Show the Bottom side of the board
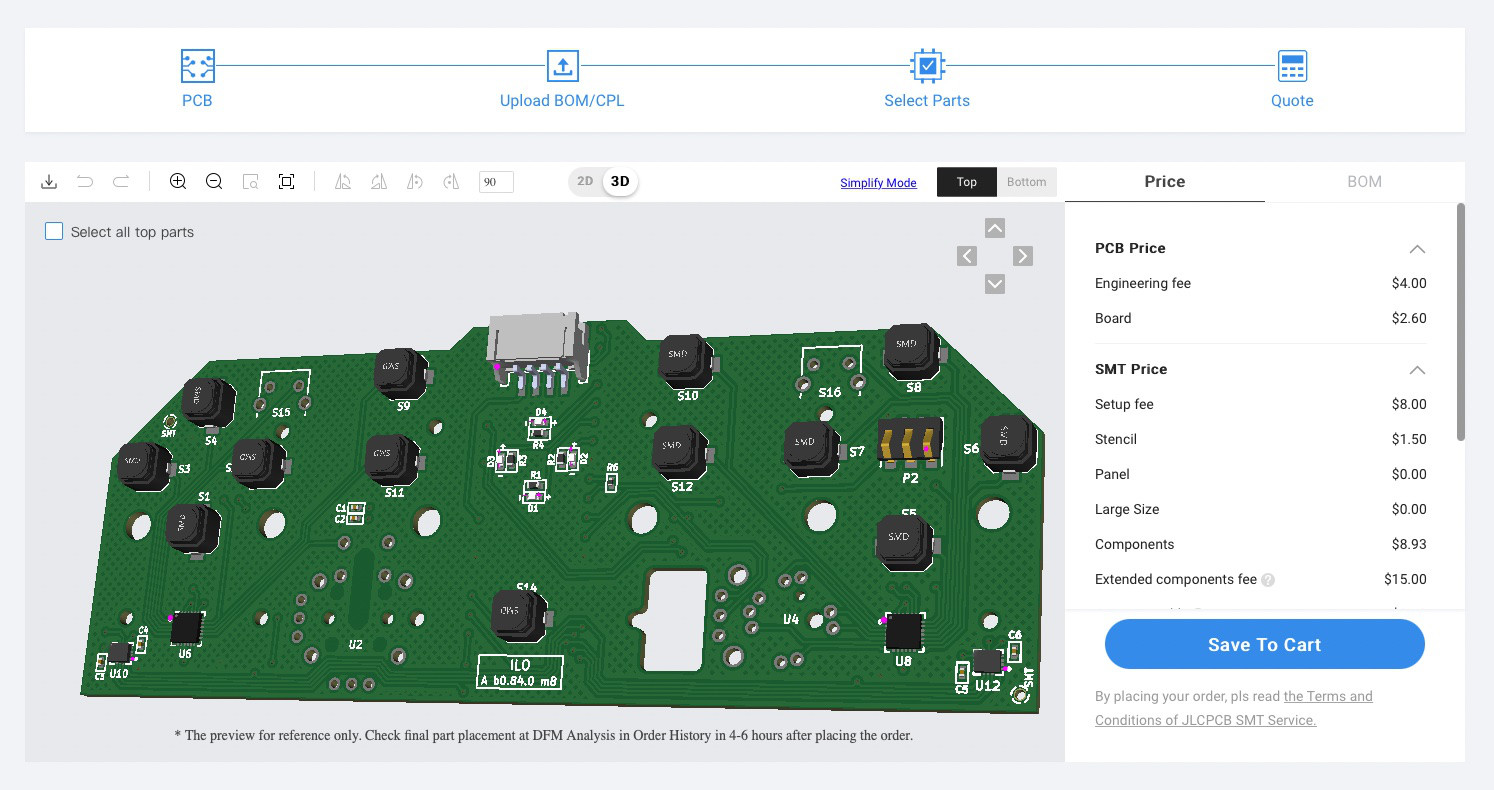The height and width of the screenshot is (790, 1494). [1026, 182]
